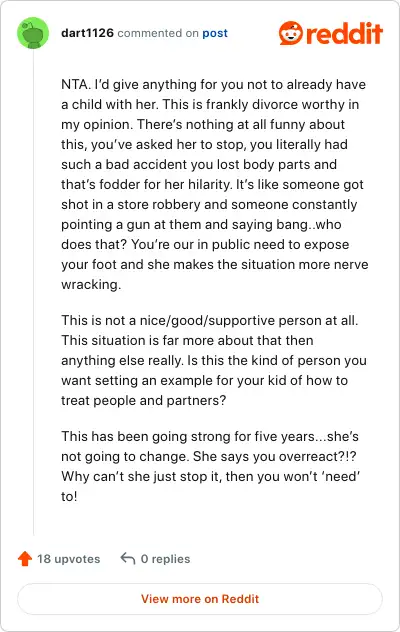This screenshot has height=632, width=400.
Task: Click the line "treat people and partners?"
Action: [144, 401]
